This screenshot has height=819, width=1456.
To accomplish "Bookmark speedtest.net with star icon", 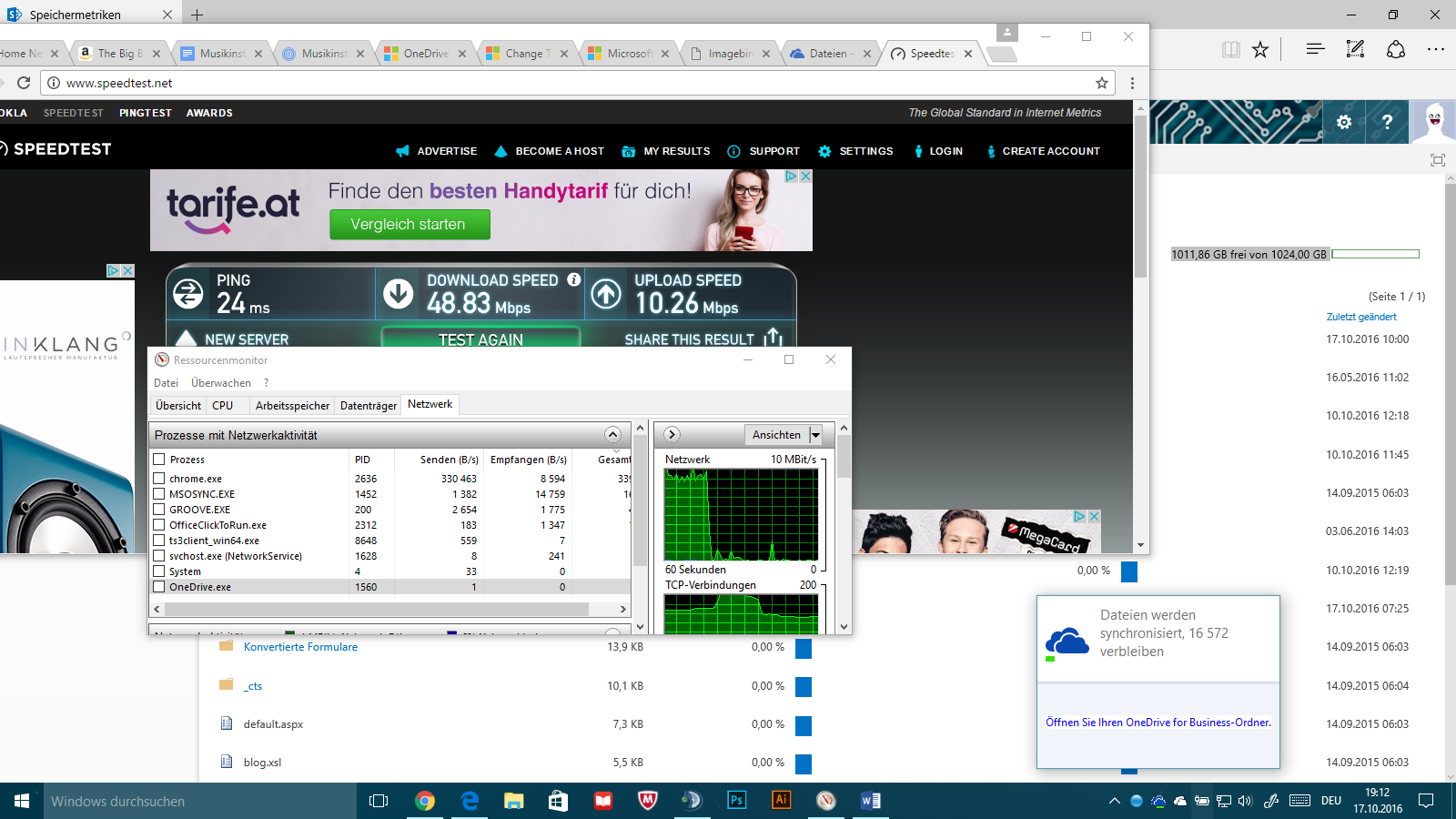I will click(1102, 83).
